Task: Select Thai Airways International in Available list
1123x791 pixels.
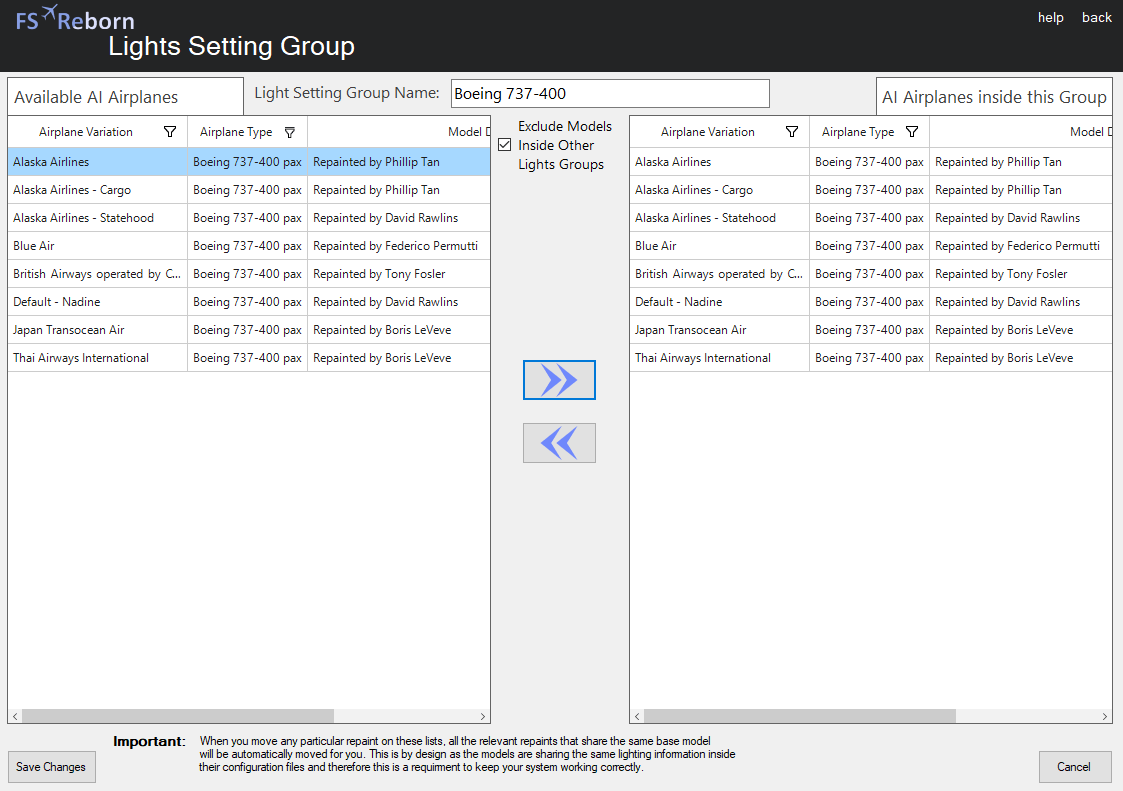Action: point(249,358)
